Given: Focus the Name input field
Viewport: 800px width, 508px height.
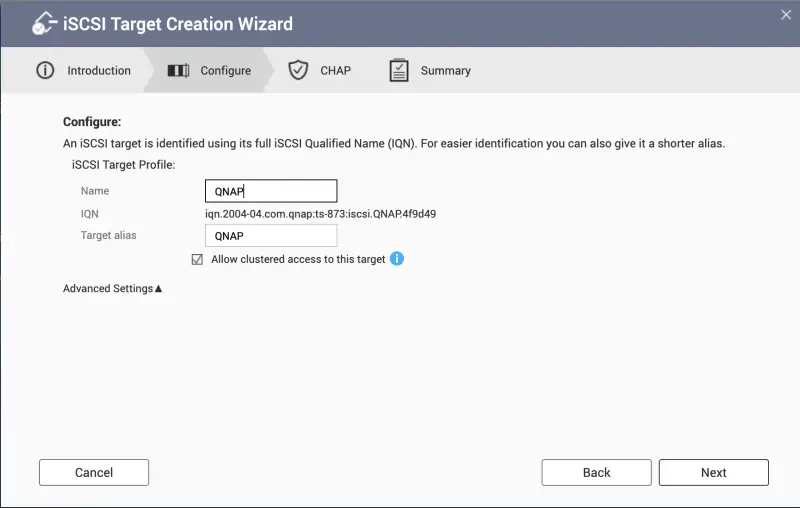Looking at the screenshot, I should [x=271, y=191].
